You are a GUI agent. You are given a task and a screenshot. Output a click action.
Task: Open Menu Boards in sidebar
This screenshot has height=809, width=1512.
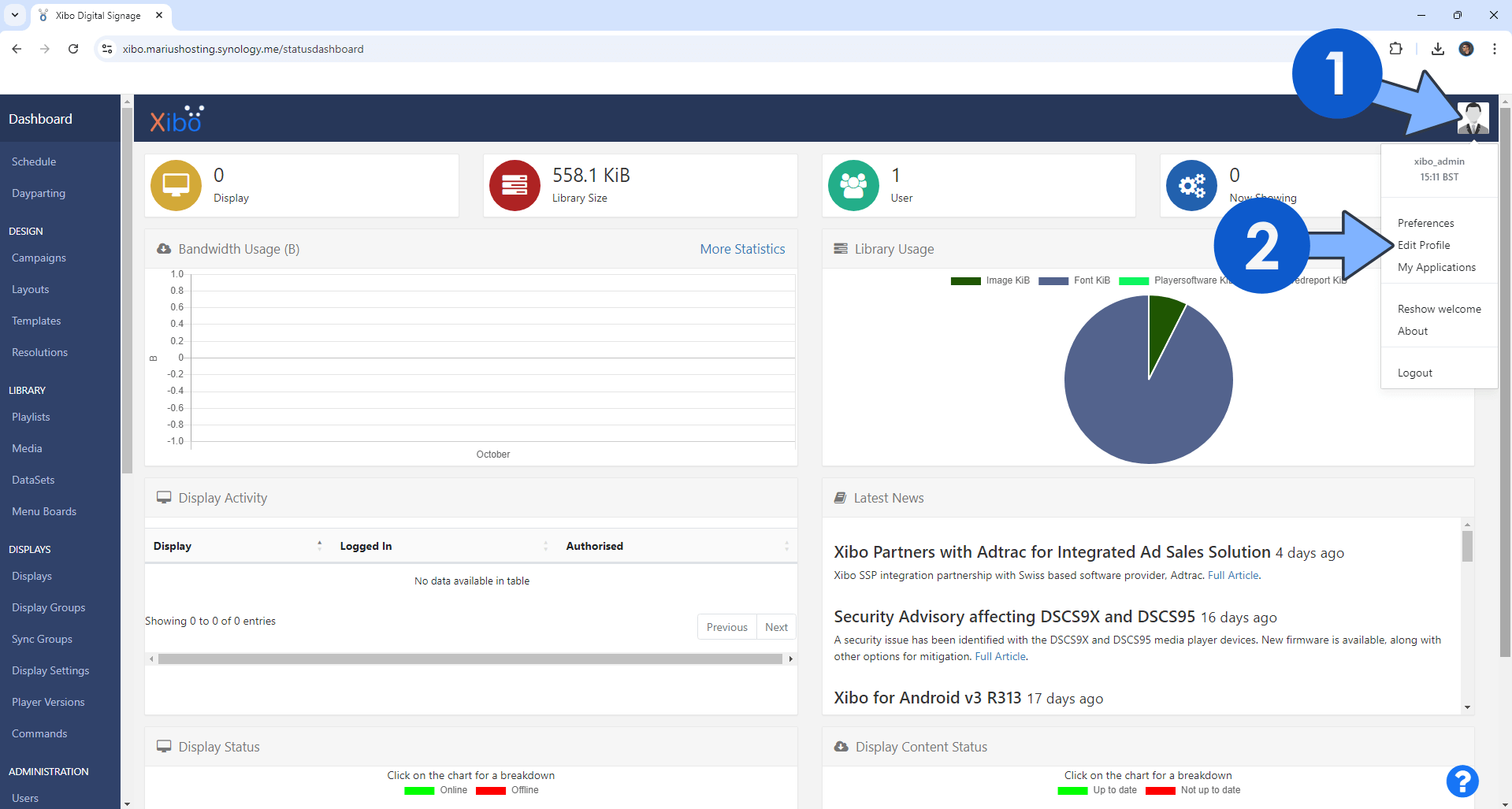44,511
